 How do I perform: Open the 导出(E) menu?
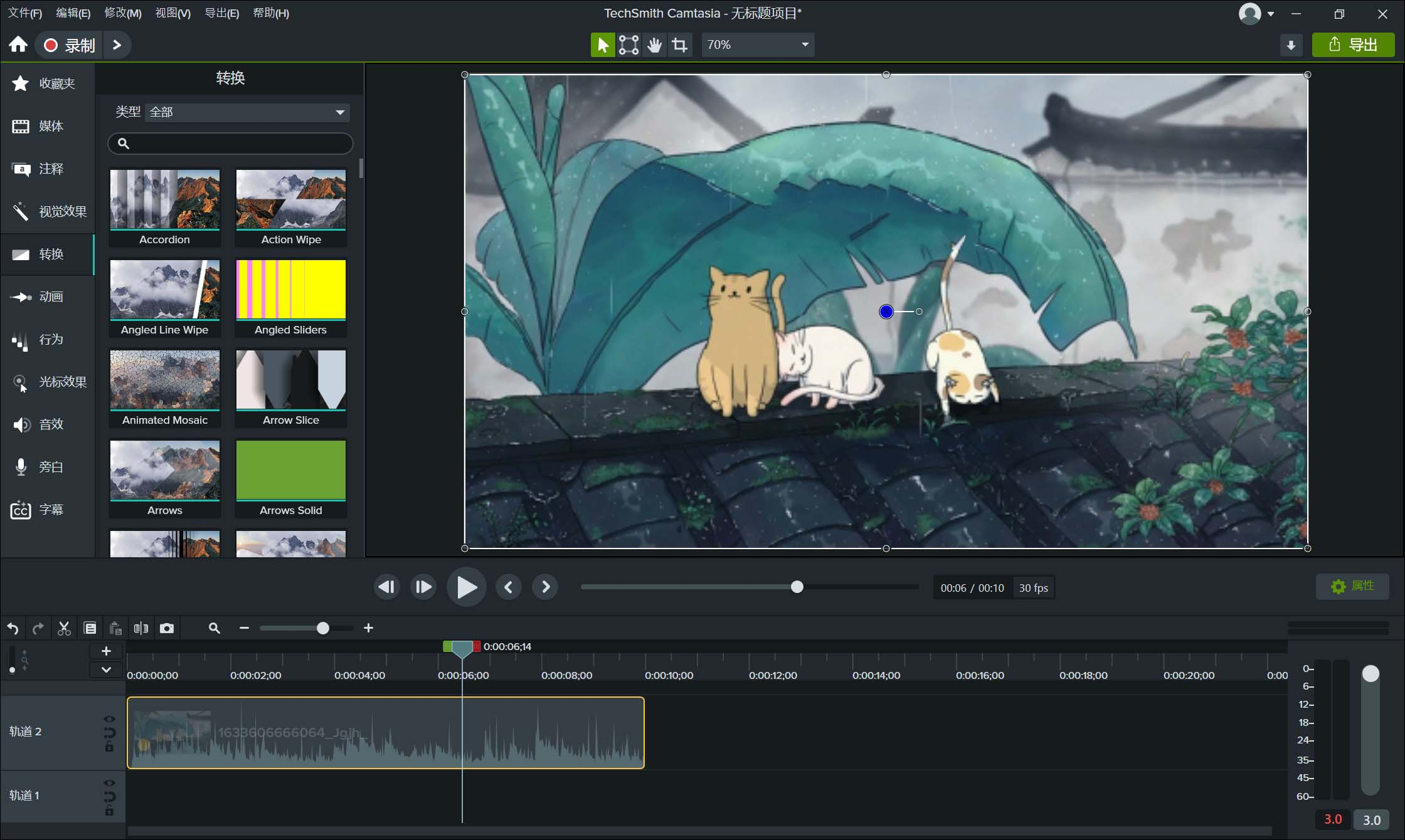click(222, 13)
